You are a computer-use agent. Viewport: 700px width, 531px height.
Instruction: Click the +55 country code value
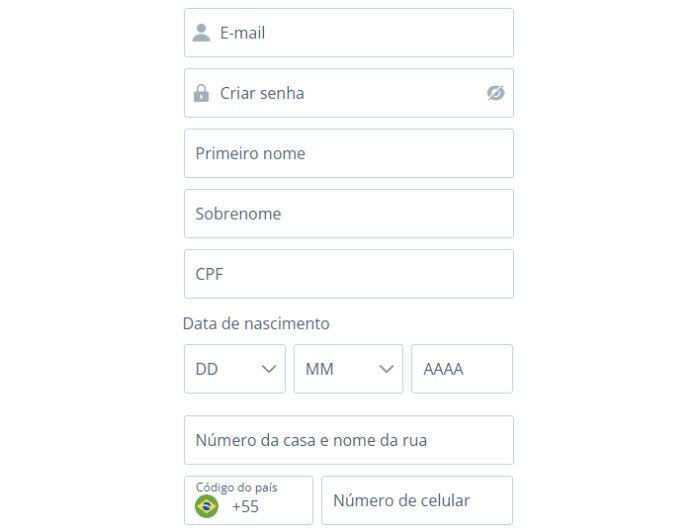click(246, 506)
